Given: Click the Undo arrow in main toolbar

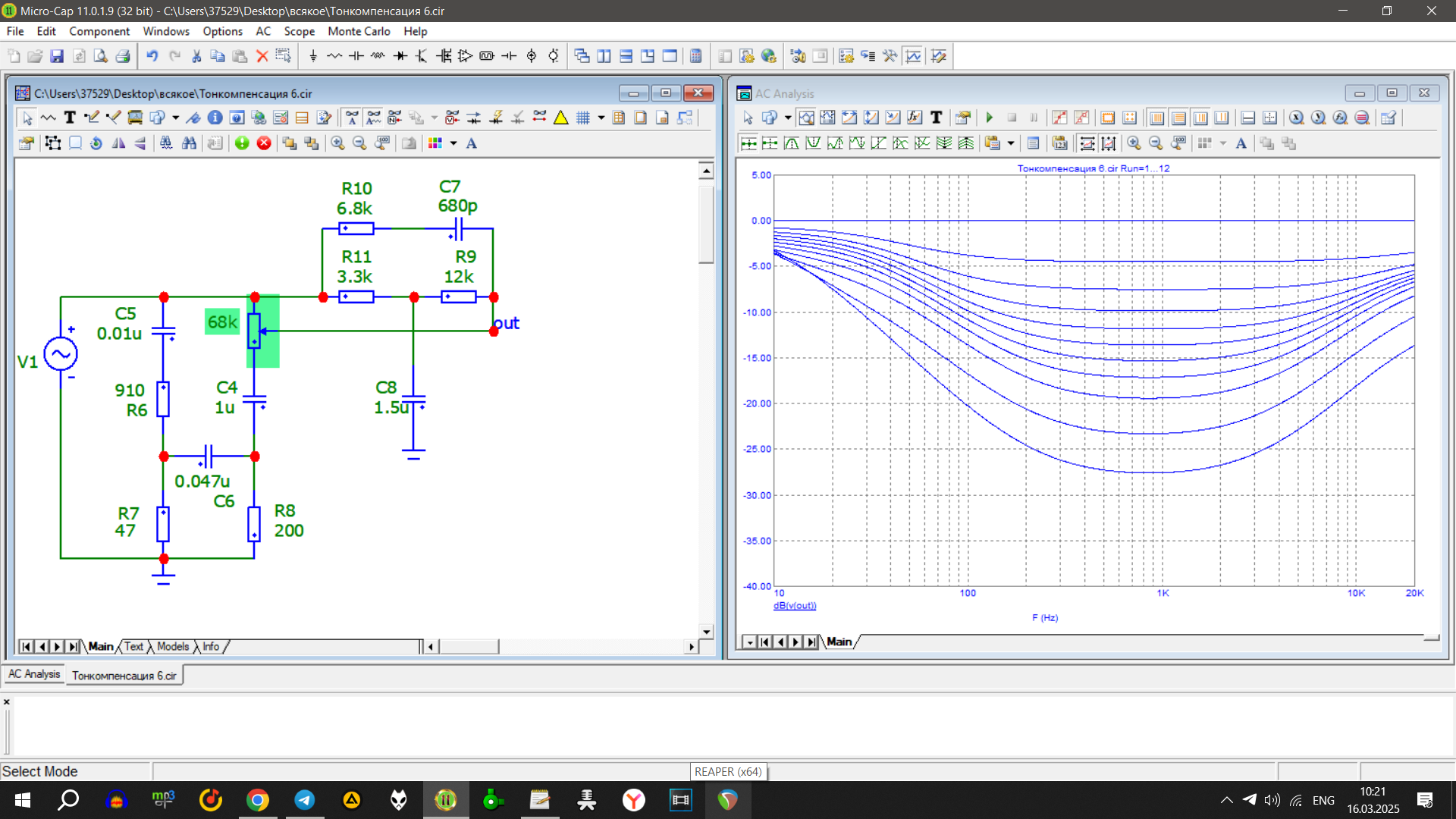Looking at the screenshot, I should pyautogui.click(x=152, y=56).
